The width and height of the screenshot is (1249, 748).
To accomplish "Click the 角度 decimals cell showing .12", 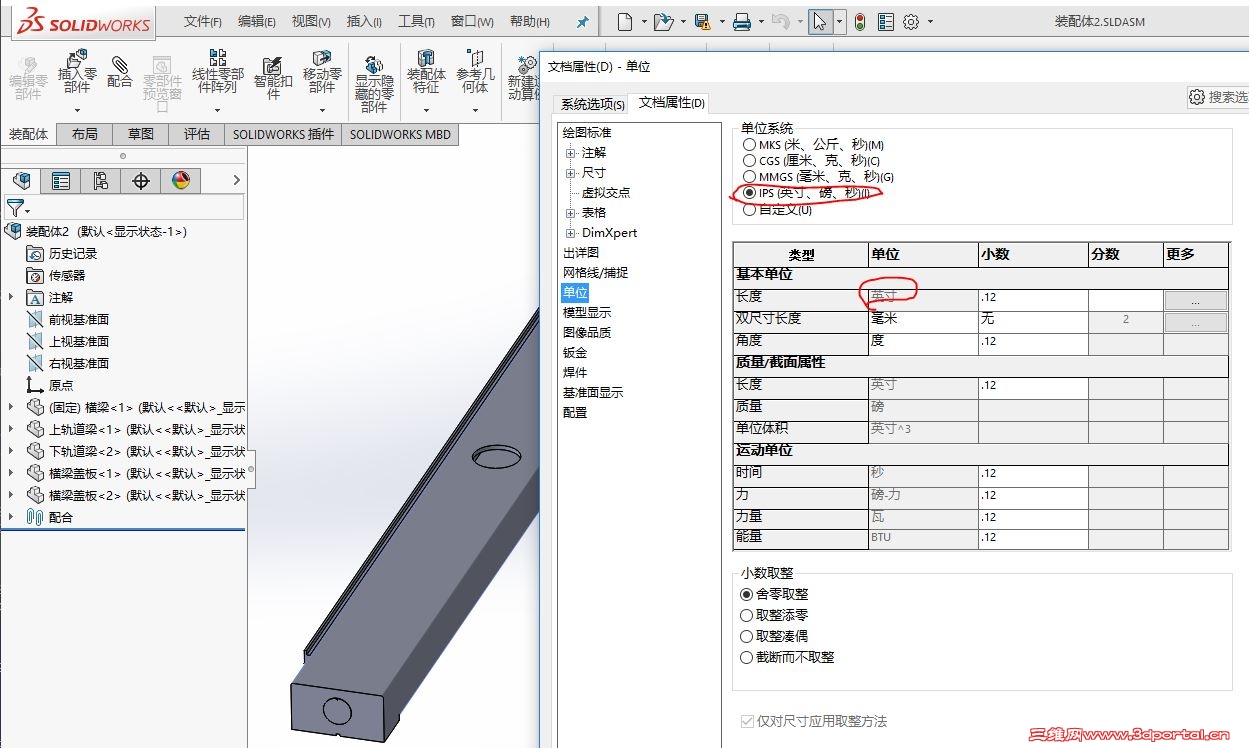I will [1034, 342].
